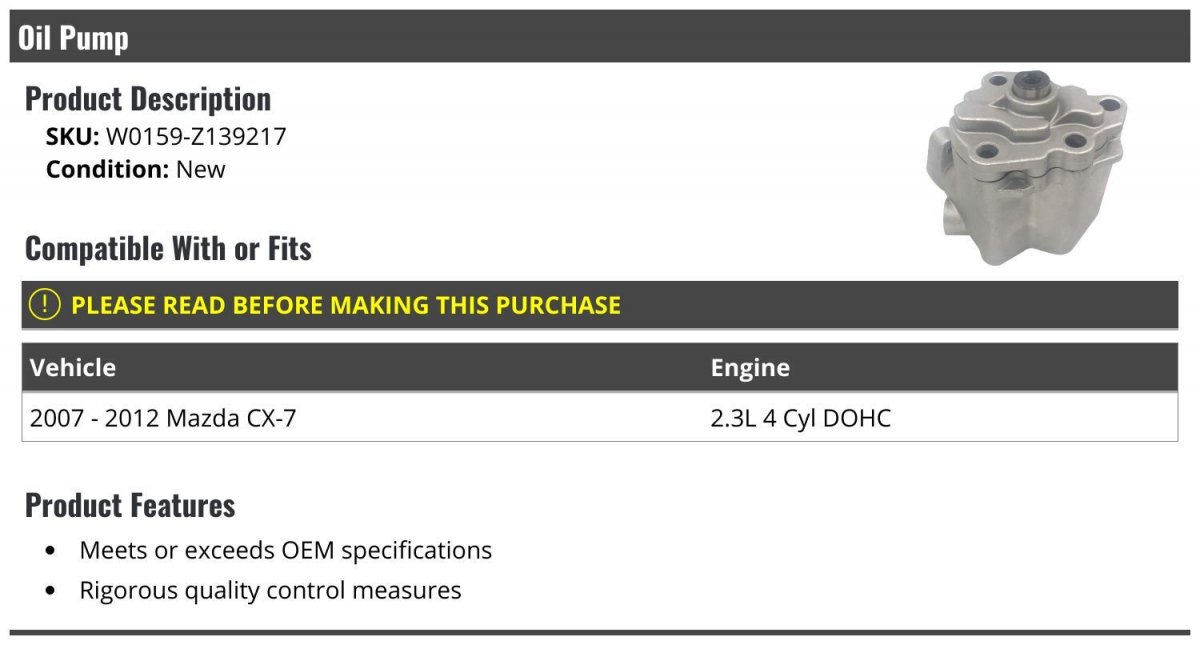Click the Product Features heading

(130, 505)
